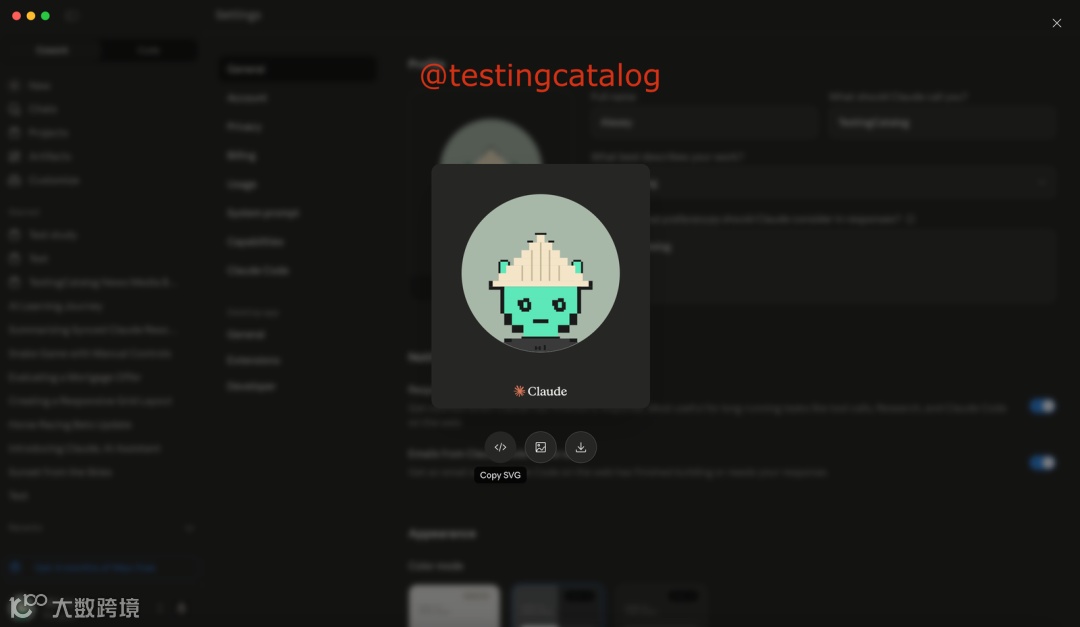Open the Billing settings section
The width and height of the screenshot is (1080, 627).
(241, 156)
